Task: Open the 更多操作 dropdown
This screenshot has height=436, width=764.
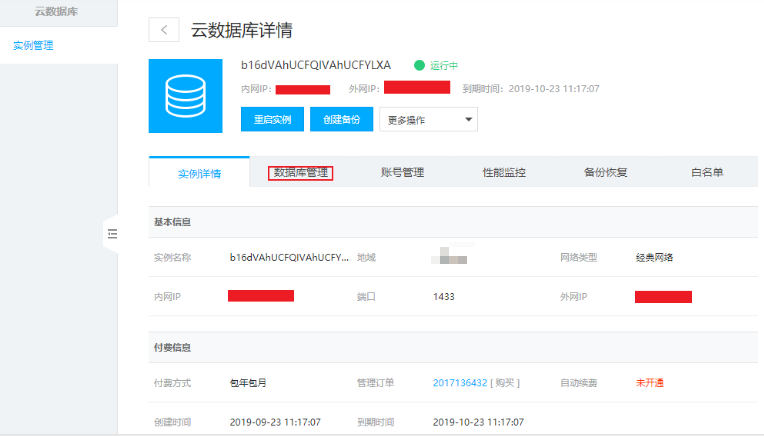Action: coord(428,120)
